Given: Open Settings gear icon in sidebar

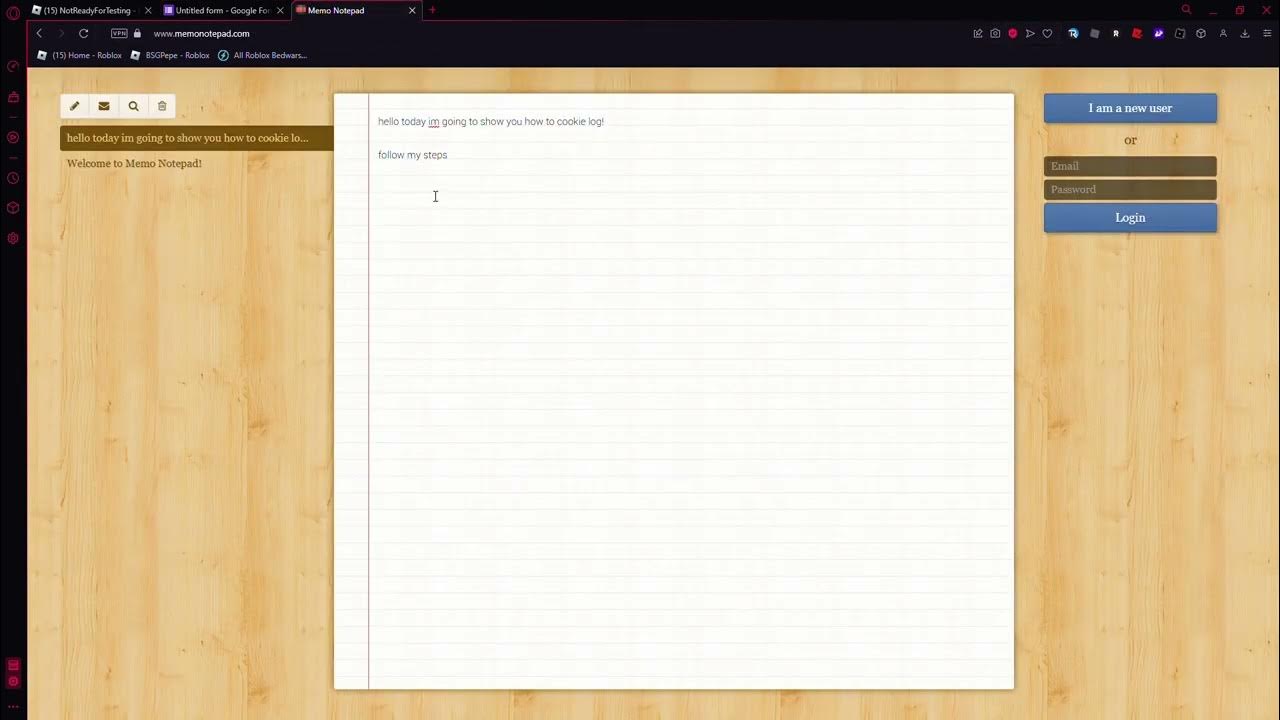Looking at the screenshot, I should [x=13, y=238].
